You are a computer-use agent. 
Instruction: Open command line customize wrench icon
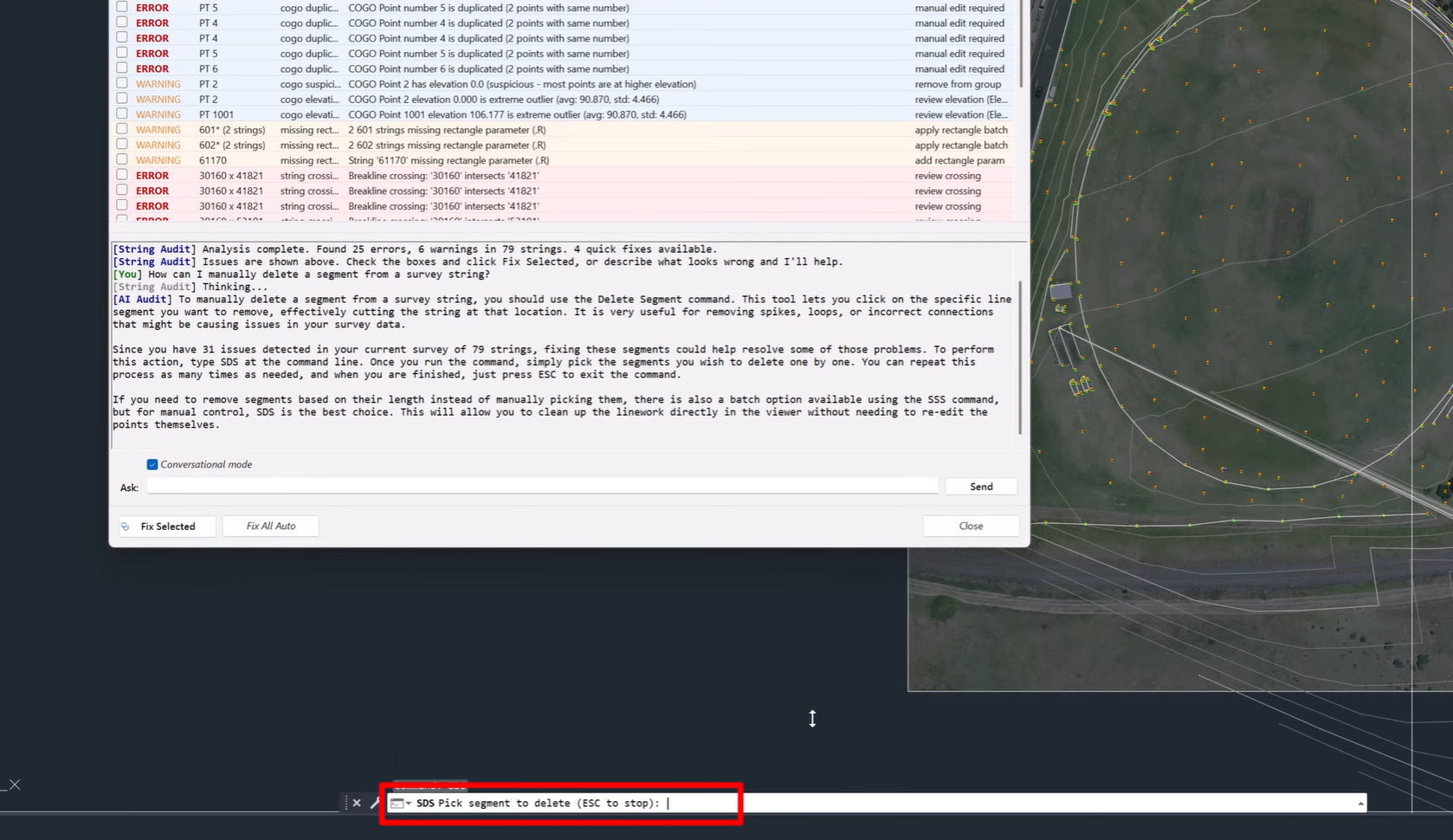tap(375, 803)
